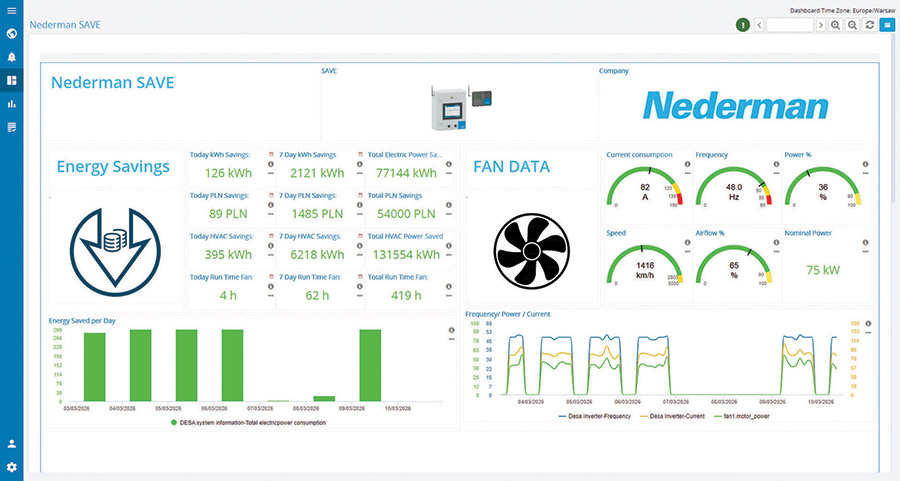Show info for Nominal Power widget

[865, 242]
